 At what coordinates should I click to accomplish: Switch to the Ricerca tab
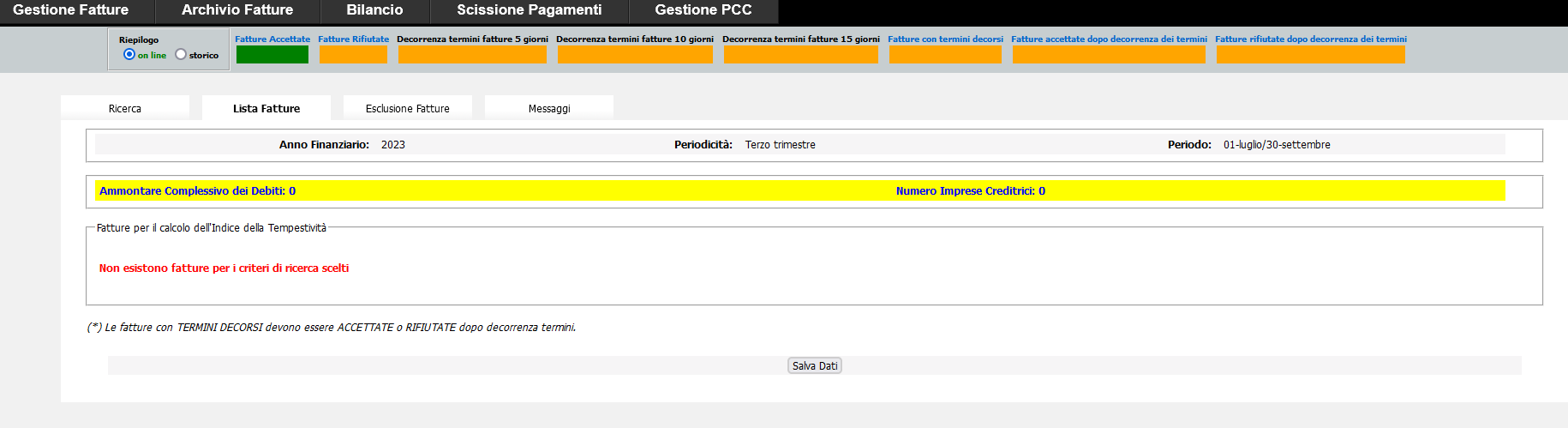[x=125, y=108]
